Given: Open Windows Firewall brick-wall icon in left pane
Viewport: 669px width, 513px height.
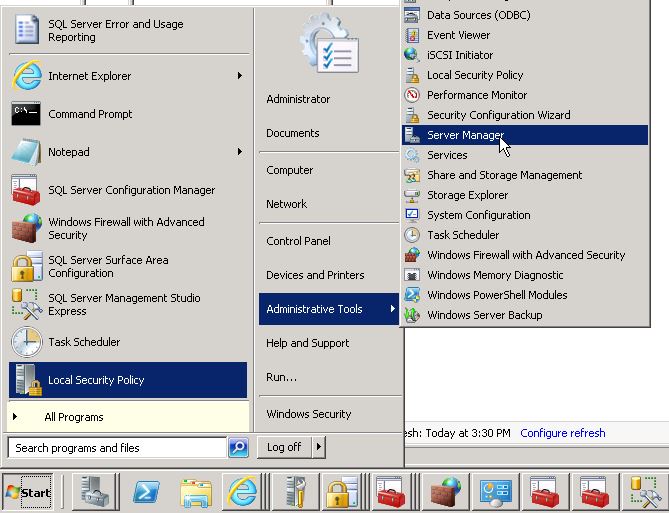Looking at the screenshot, I should (x=26, y=228).
